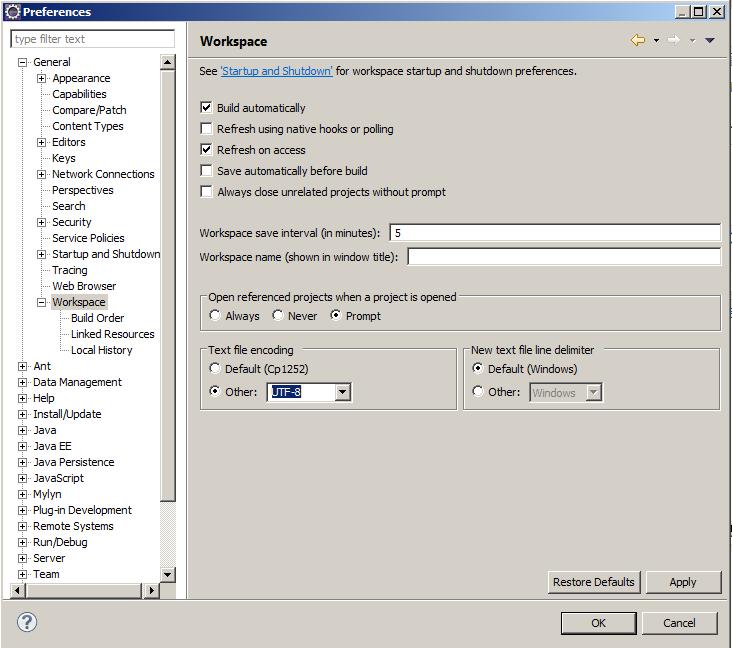The height and width of the screenshot is (648, 732).
Task: Open the view menu triangle in the Workspace header
Action: pos(710,41)
